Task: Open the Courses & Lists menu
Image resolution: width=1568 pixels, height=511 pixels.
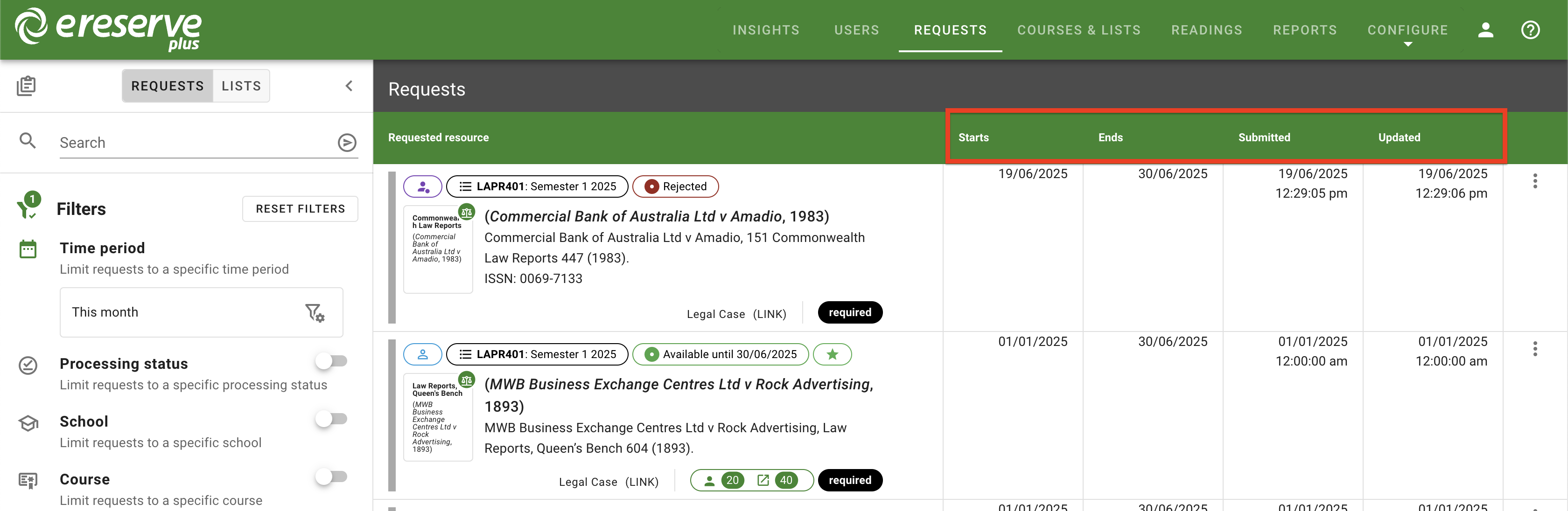Action: 1078,30
